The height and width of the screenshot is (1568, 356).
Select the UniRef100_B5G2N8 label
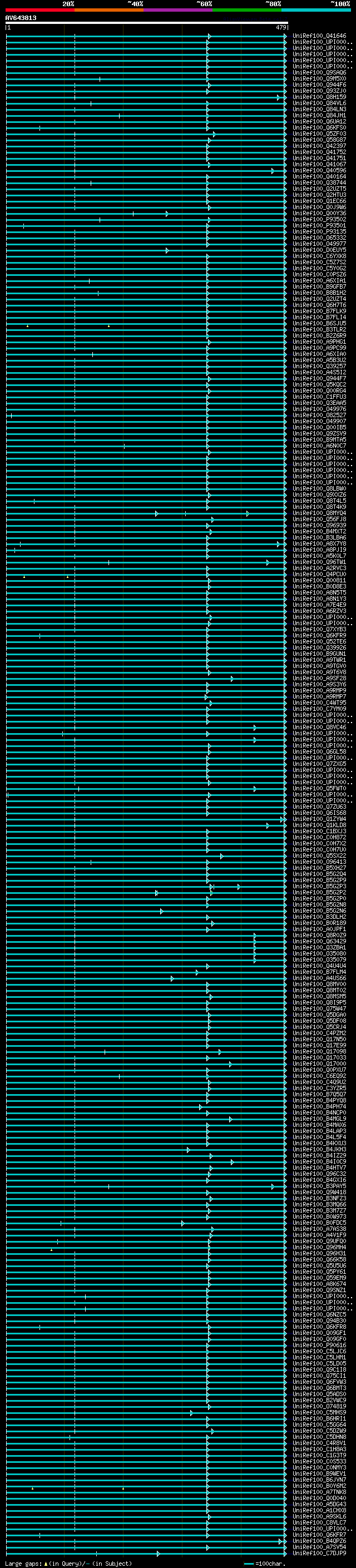click(x=319, y=904)
